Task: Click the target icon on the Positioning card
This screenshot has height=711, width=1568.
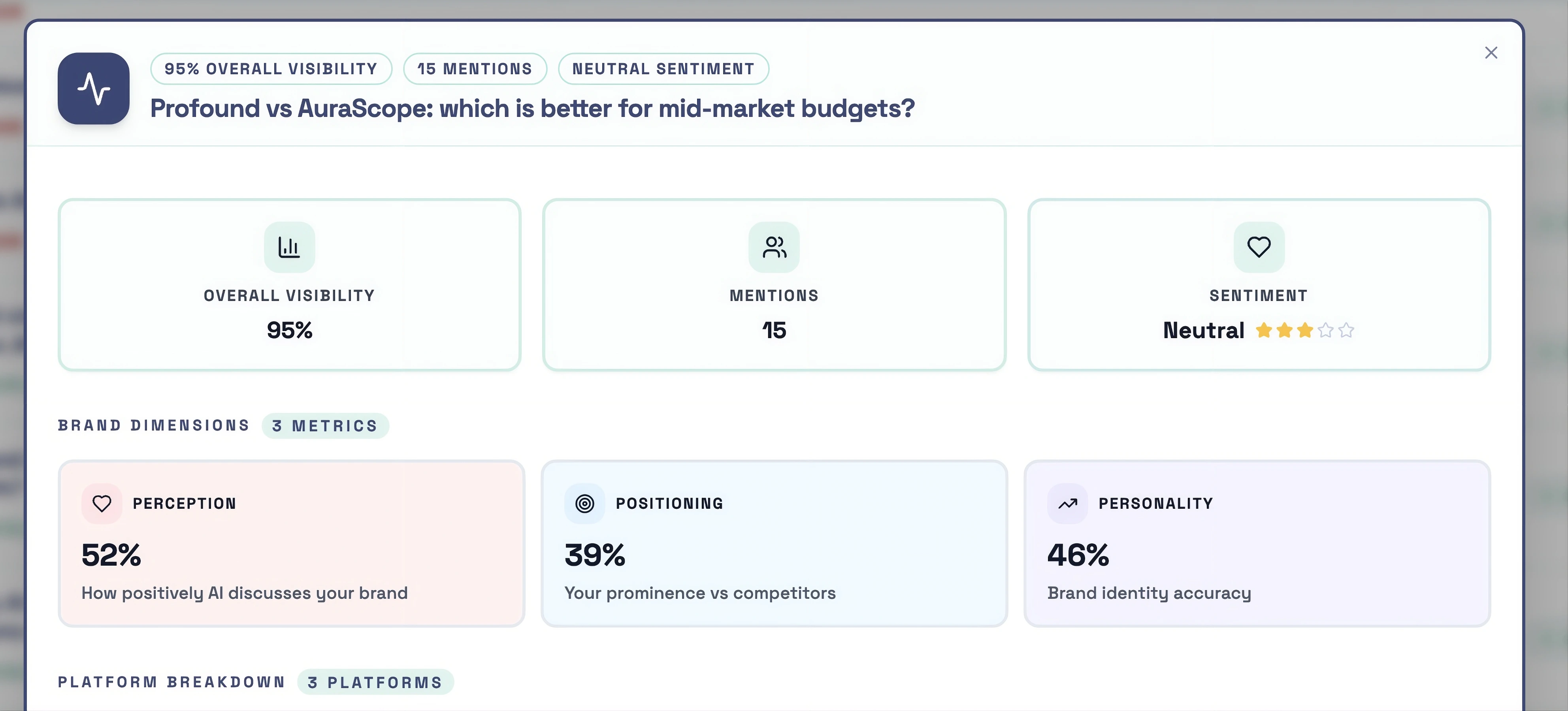Action: coord(584,503)
